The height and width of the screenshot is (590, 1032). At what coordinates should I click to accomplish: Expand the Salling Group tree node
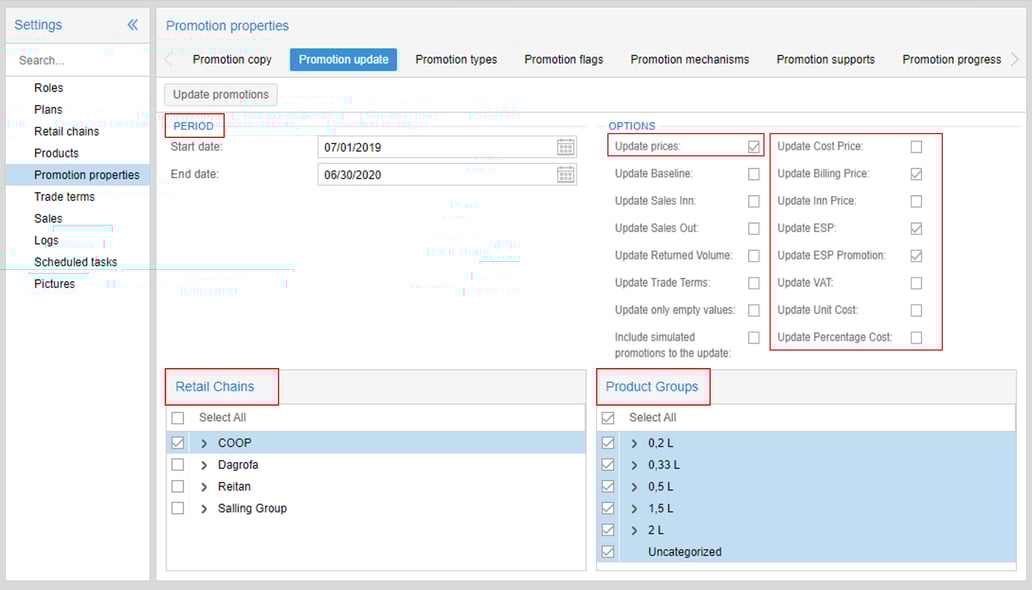[x=204, y=509]
